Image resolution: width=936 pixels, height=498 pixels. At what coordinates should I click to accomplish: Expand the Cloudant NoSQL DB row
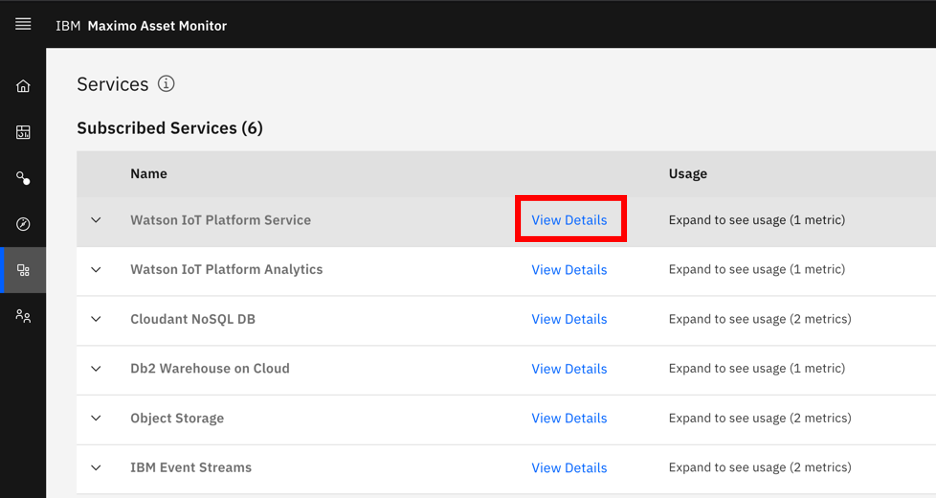[x=96, y=319]
